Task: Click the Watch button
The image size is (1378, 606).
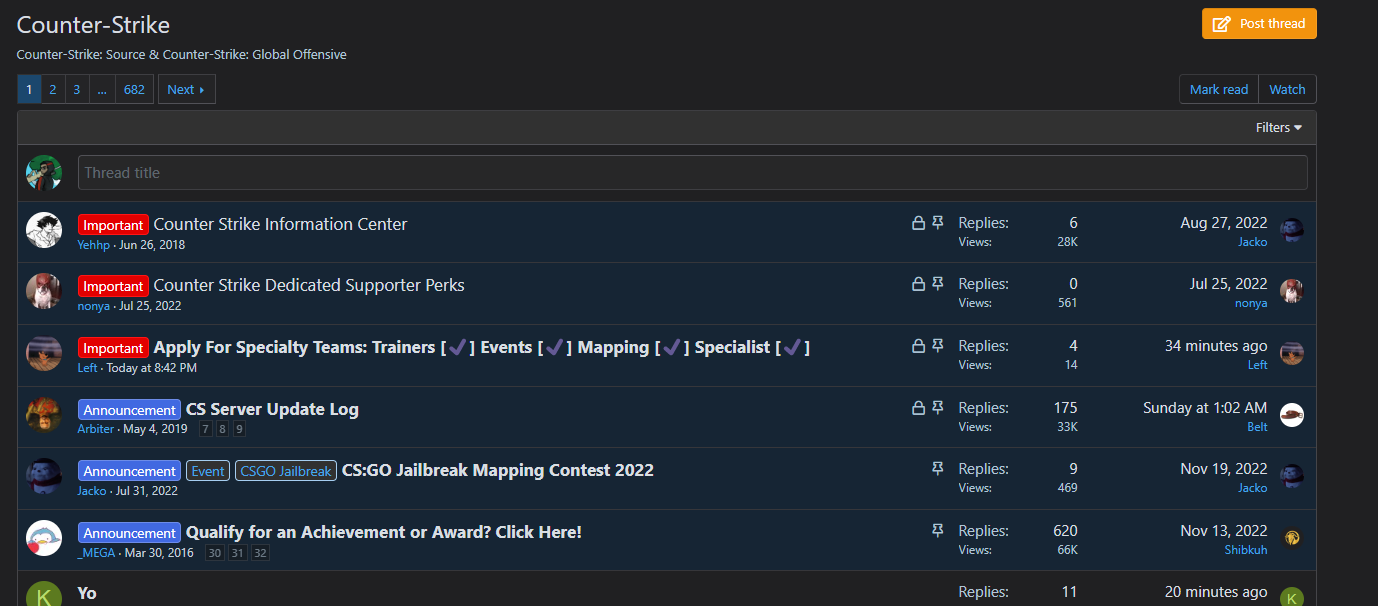Action: point(1287,89)
